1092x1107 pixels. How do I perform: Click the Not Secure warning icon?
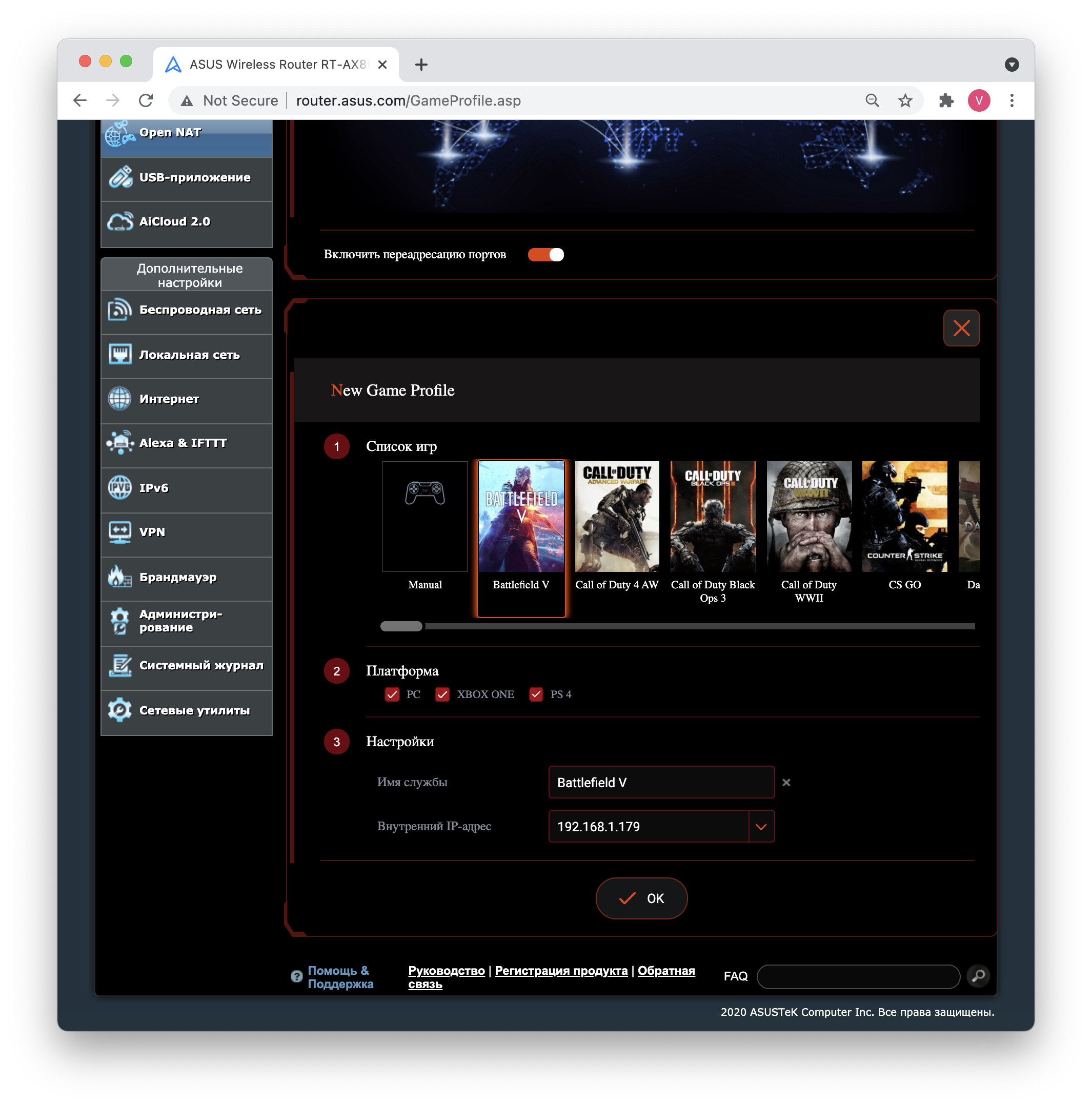pyautogui.click(x=187, y=101)
